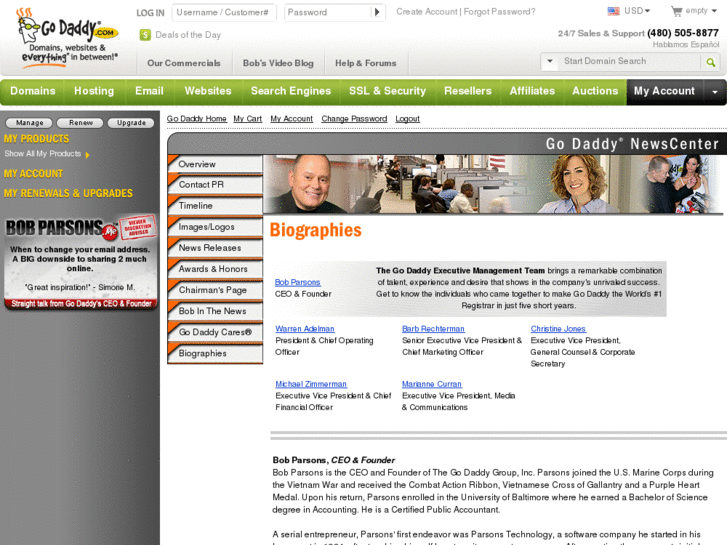The height and width of the screenshot is (545, 727).
Task: Open the Domains menu
Action: [x=32, y=91]
